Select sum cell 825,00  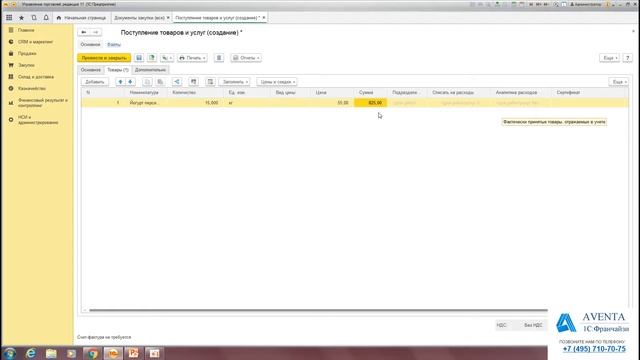point(371,103)
